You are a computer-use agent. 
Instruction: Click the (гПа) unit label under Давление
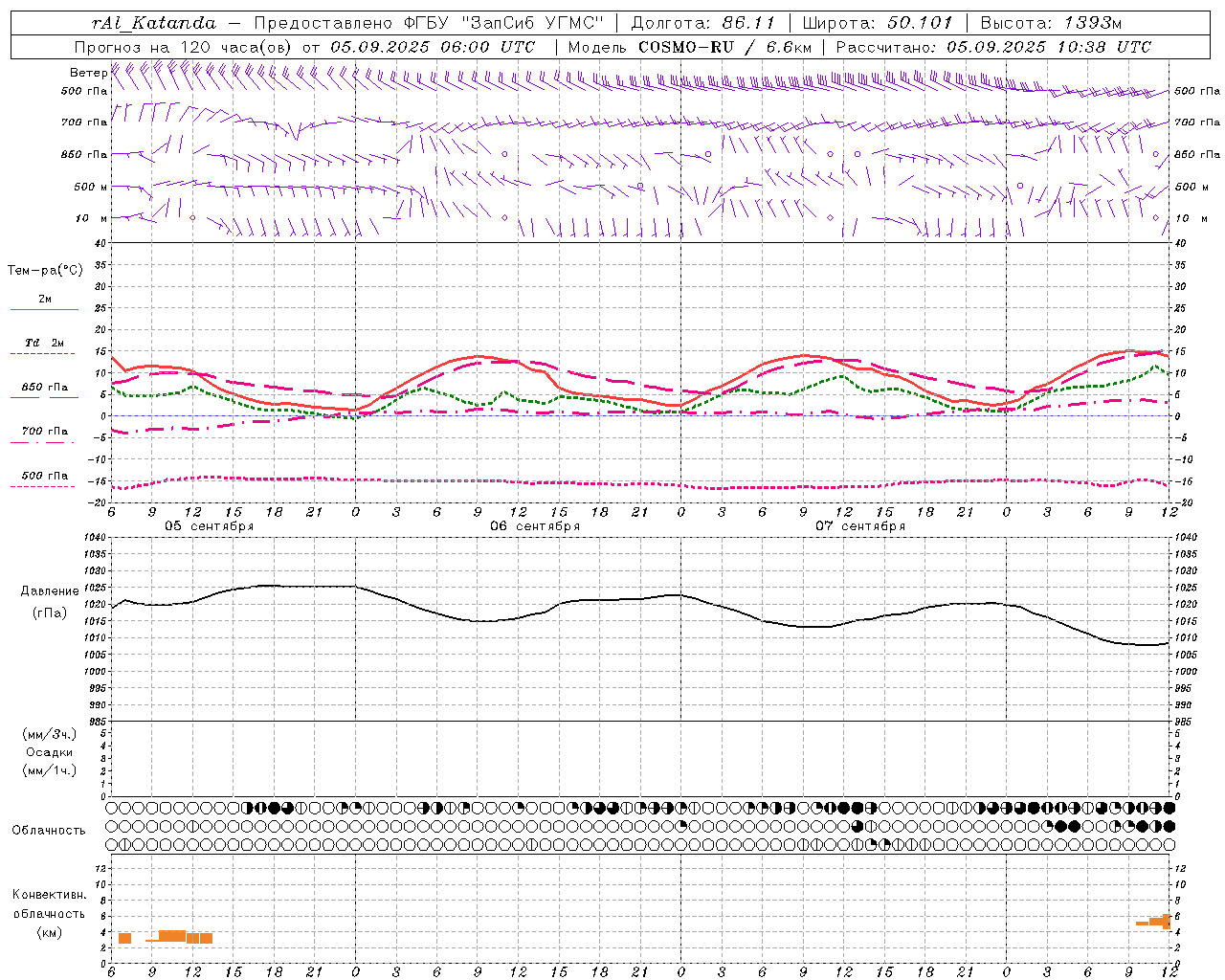coord(50,612)
